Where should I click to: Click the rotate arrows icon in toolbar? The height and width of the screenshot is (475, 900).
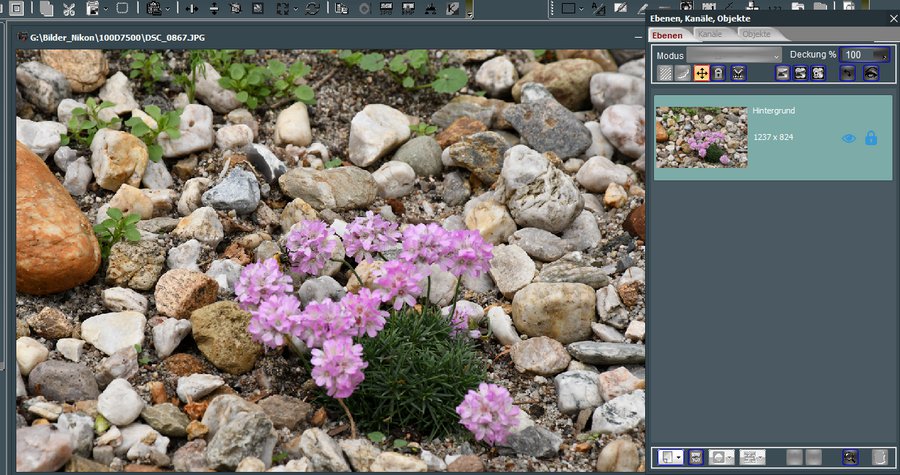[312, 9]
